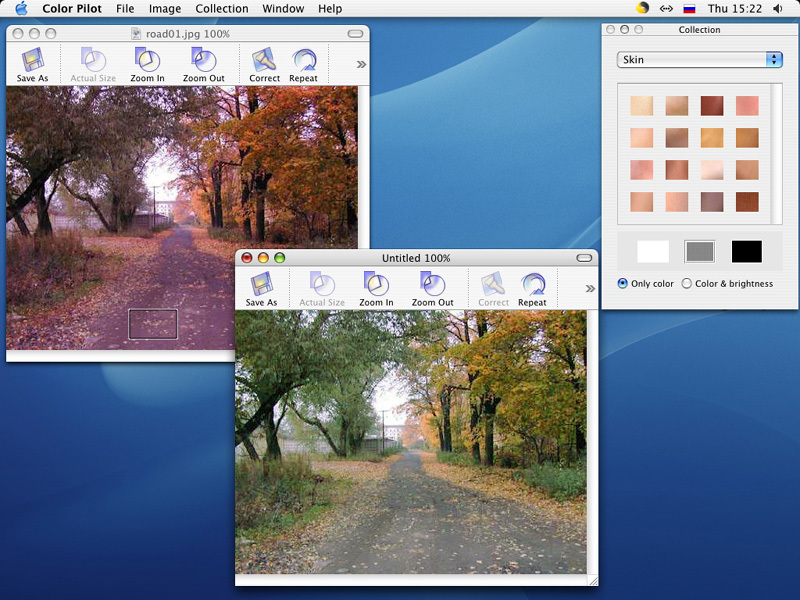Pick pink skin swatch ending top row
The height and width of the screenshot is (600, 800).
point(747,106)
